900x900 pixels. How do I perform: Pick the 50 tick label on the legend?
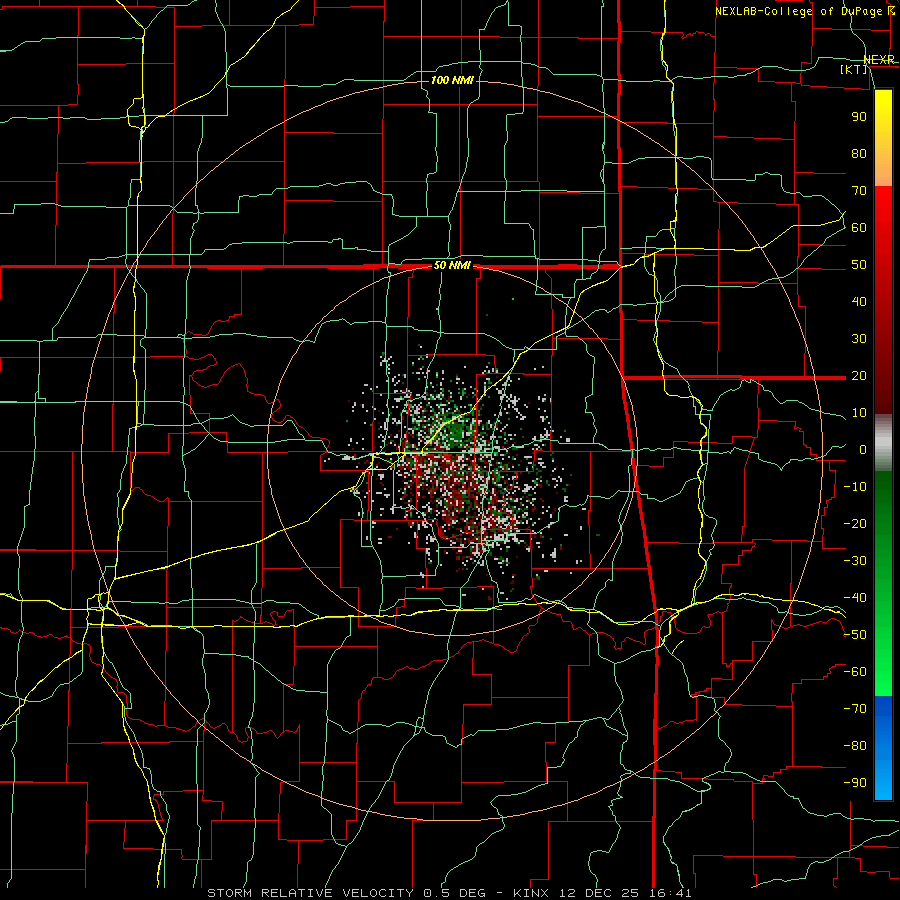[859, 265]
